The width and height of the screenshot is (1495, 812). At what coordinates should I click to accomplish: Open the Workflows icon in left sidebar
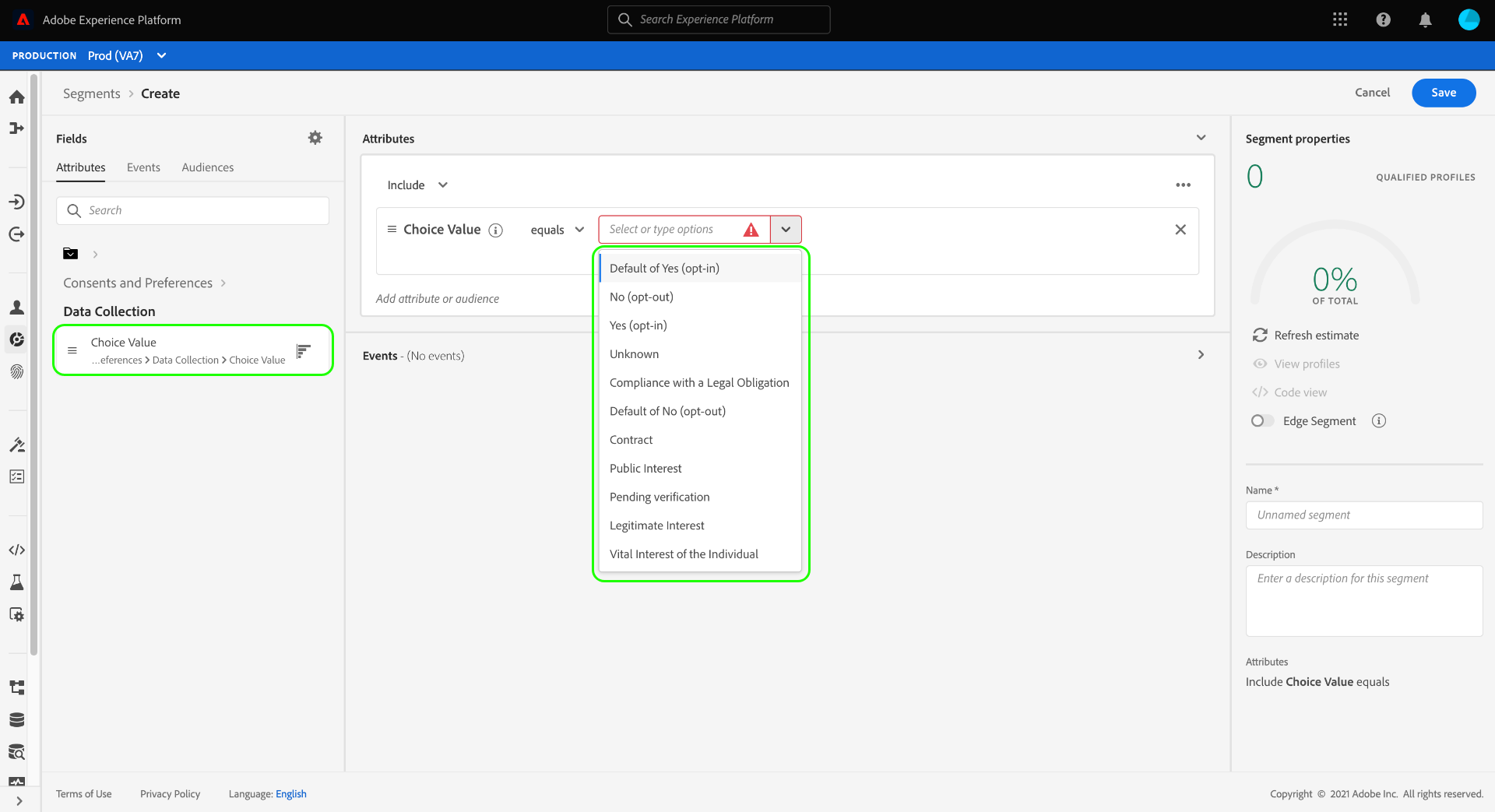click(16, 128)
